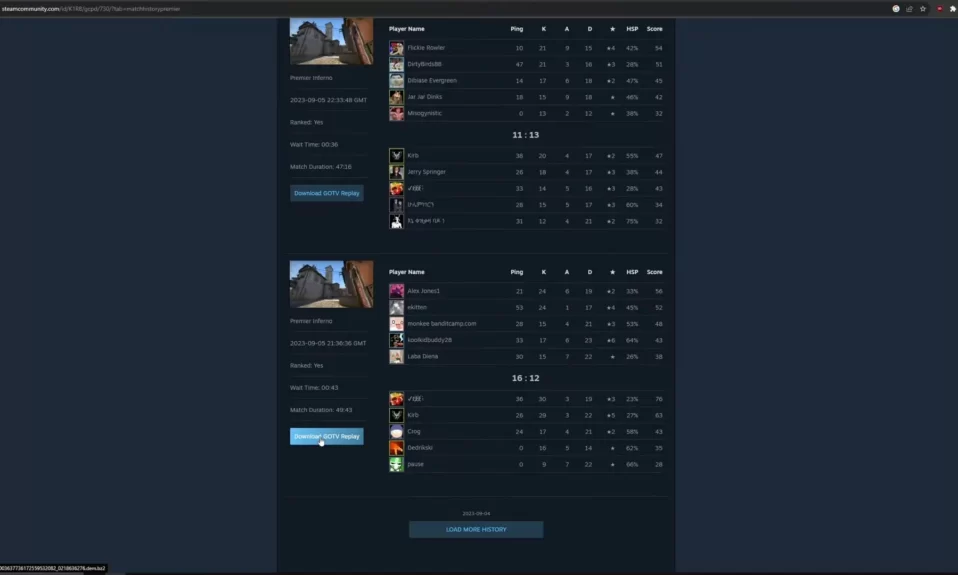Viewport: 958px width, 575px height.
Task: Select the 11 : 13 score text
Action: tap(525, 135)
